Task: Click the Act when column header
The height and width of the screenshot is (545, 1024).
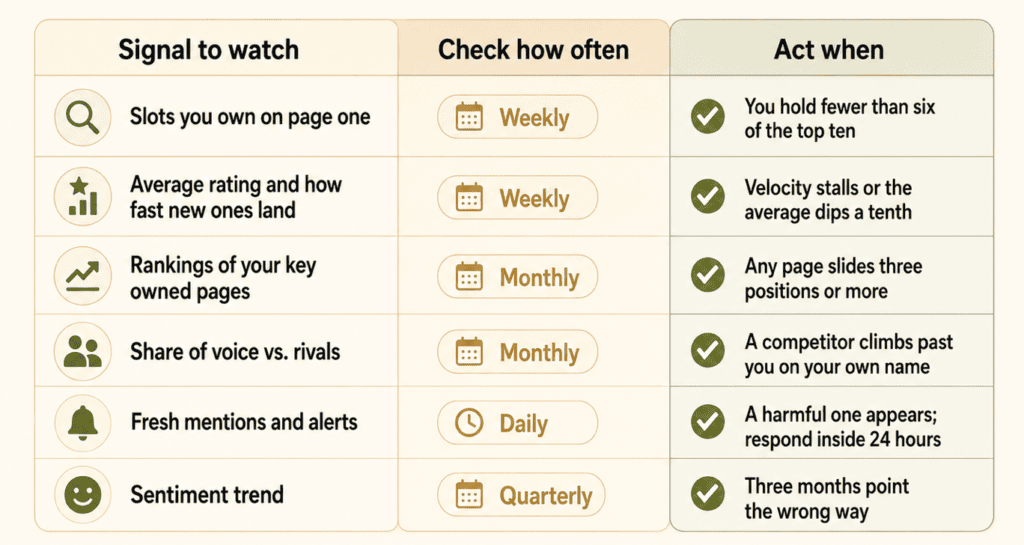Action: click(x=829, y=50)
